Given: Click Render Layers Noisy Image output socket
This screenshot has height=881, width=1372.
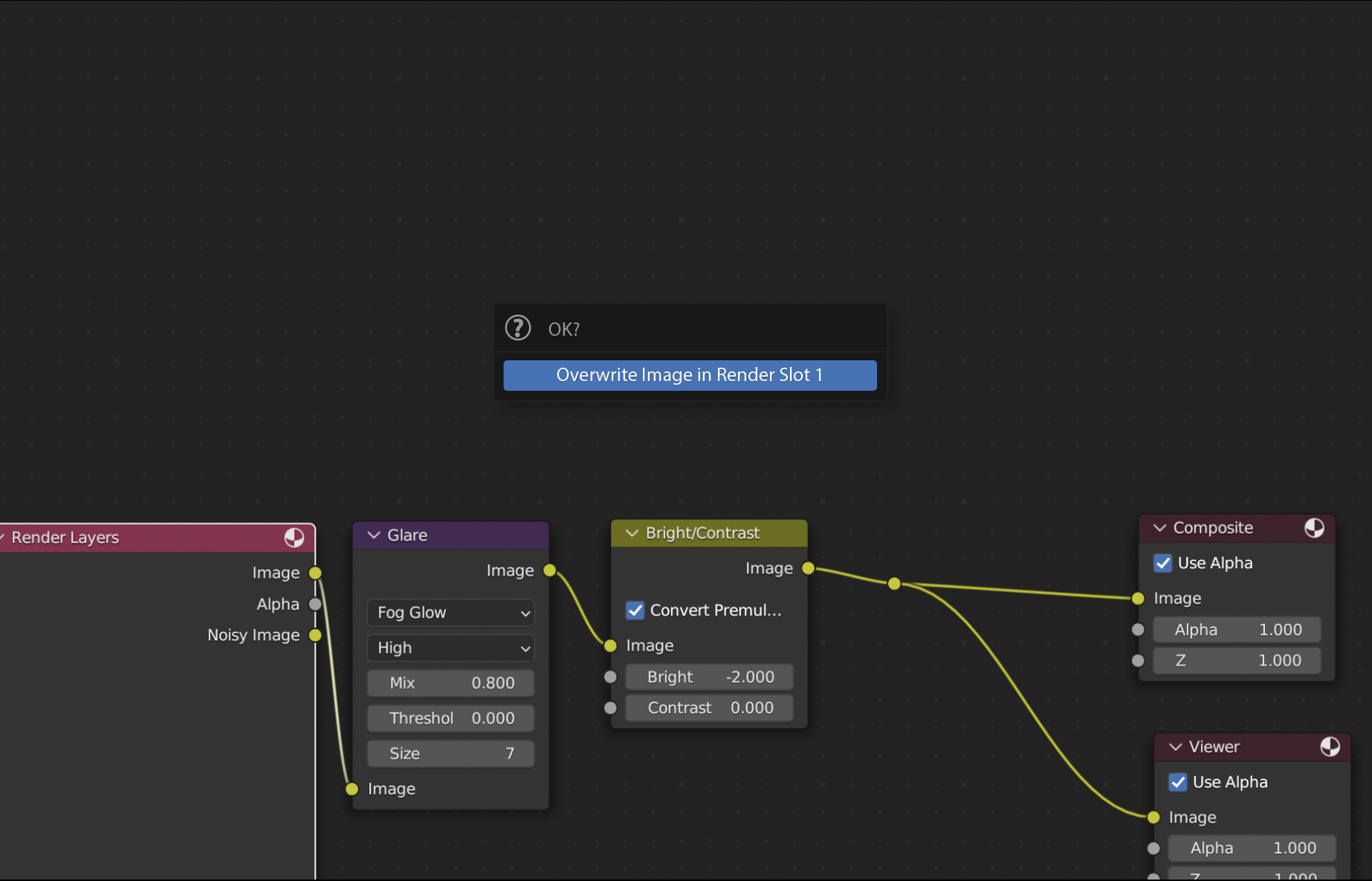Looking at the screenshot, I should click(315, 635).
